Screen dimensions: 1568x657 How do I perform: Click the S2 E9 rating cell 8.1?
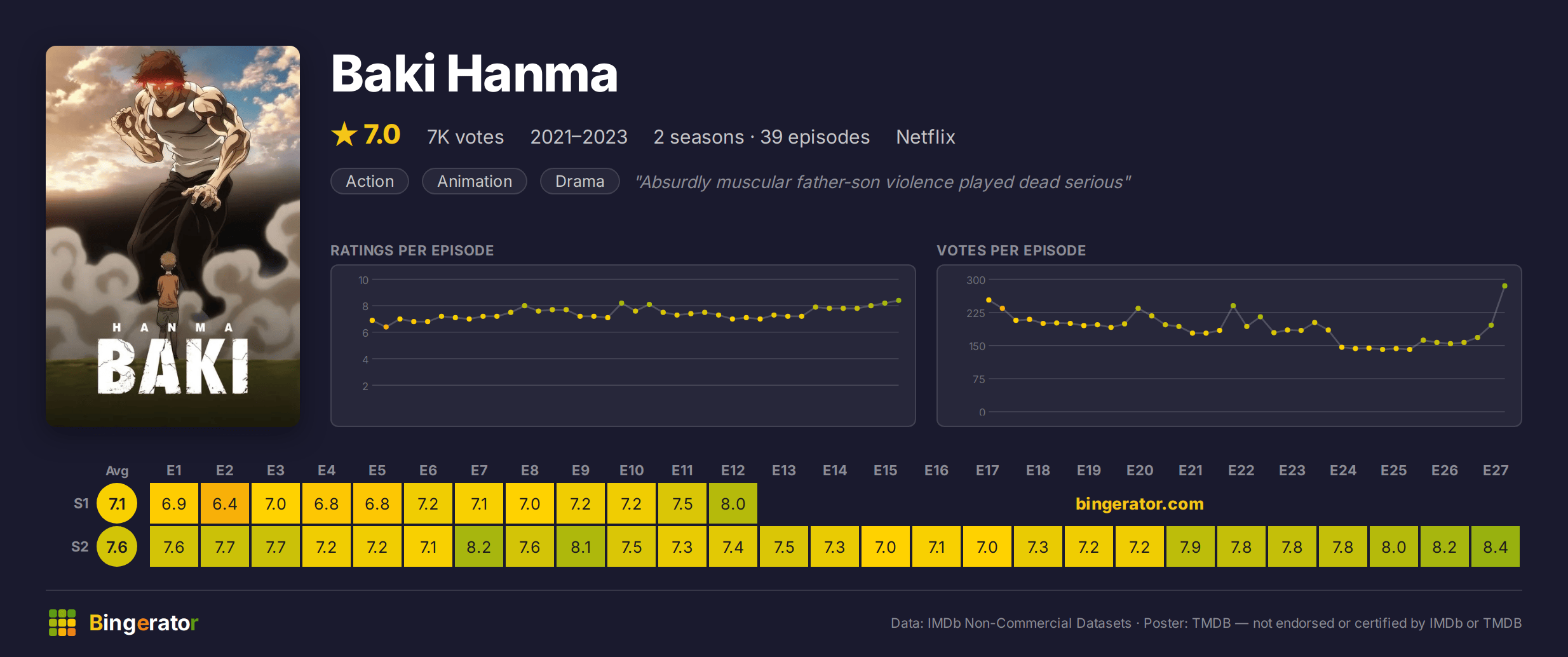581,547
